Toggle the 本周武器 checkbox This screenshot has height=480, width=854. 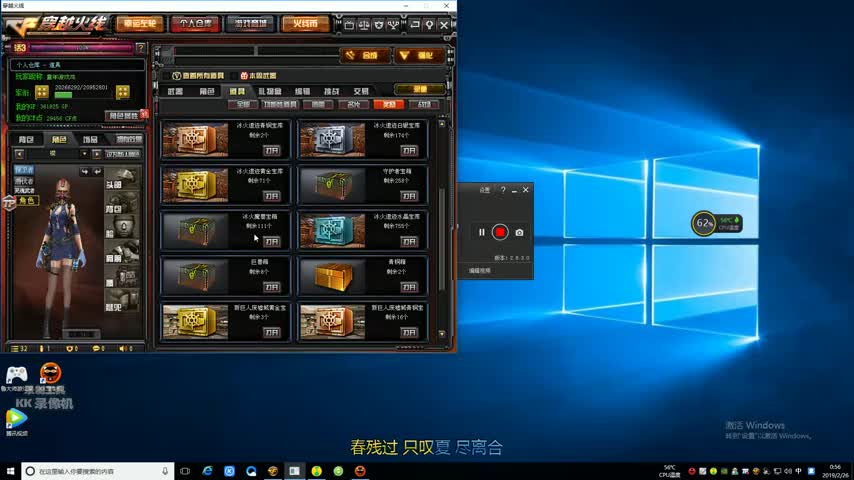click(235, 75)
